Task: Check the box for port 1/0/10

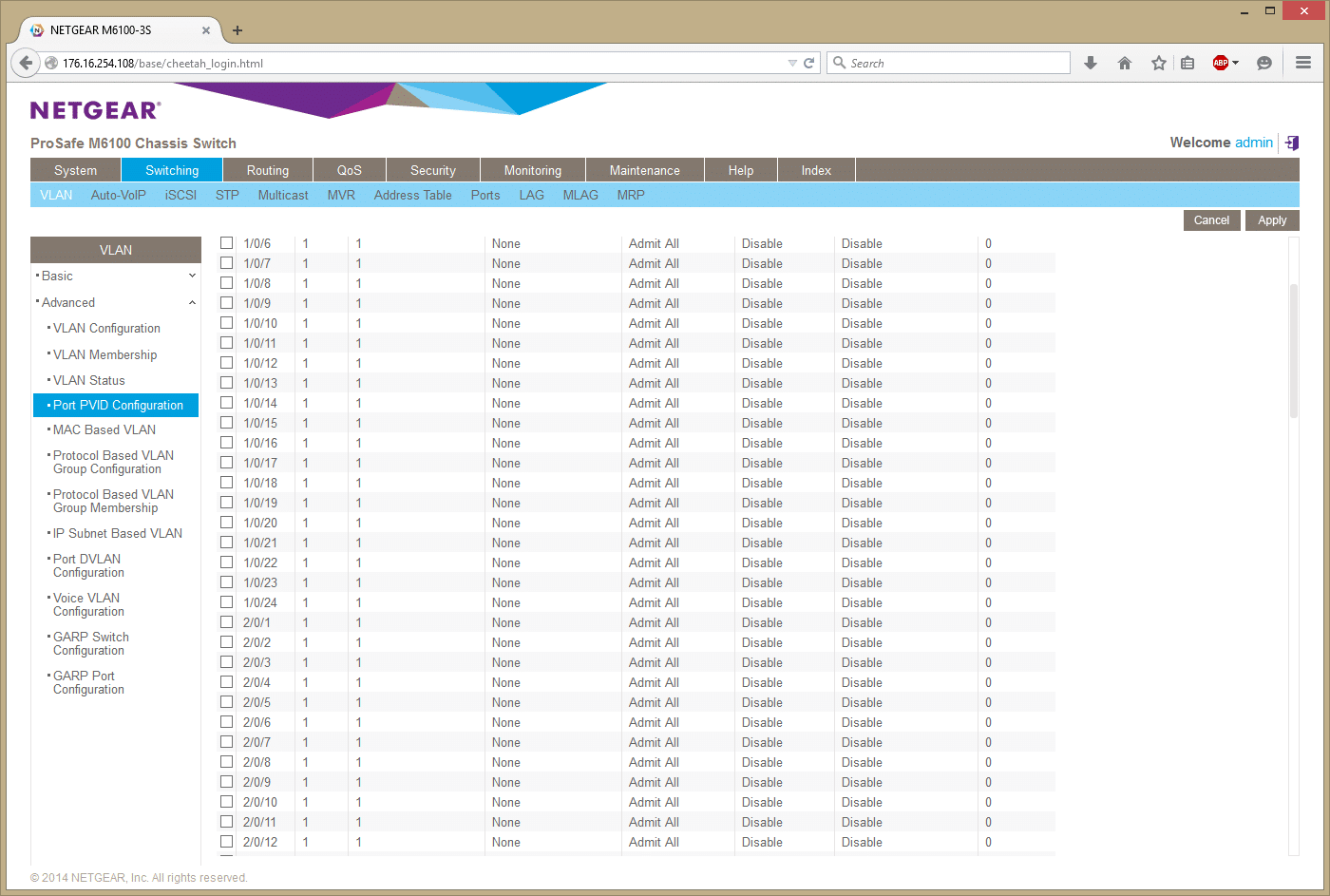Action: (x=226, y=323)
